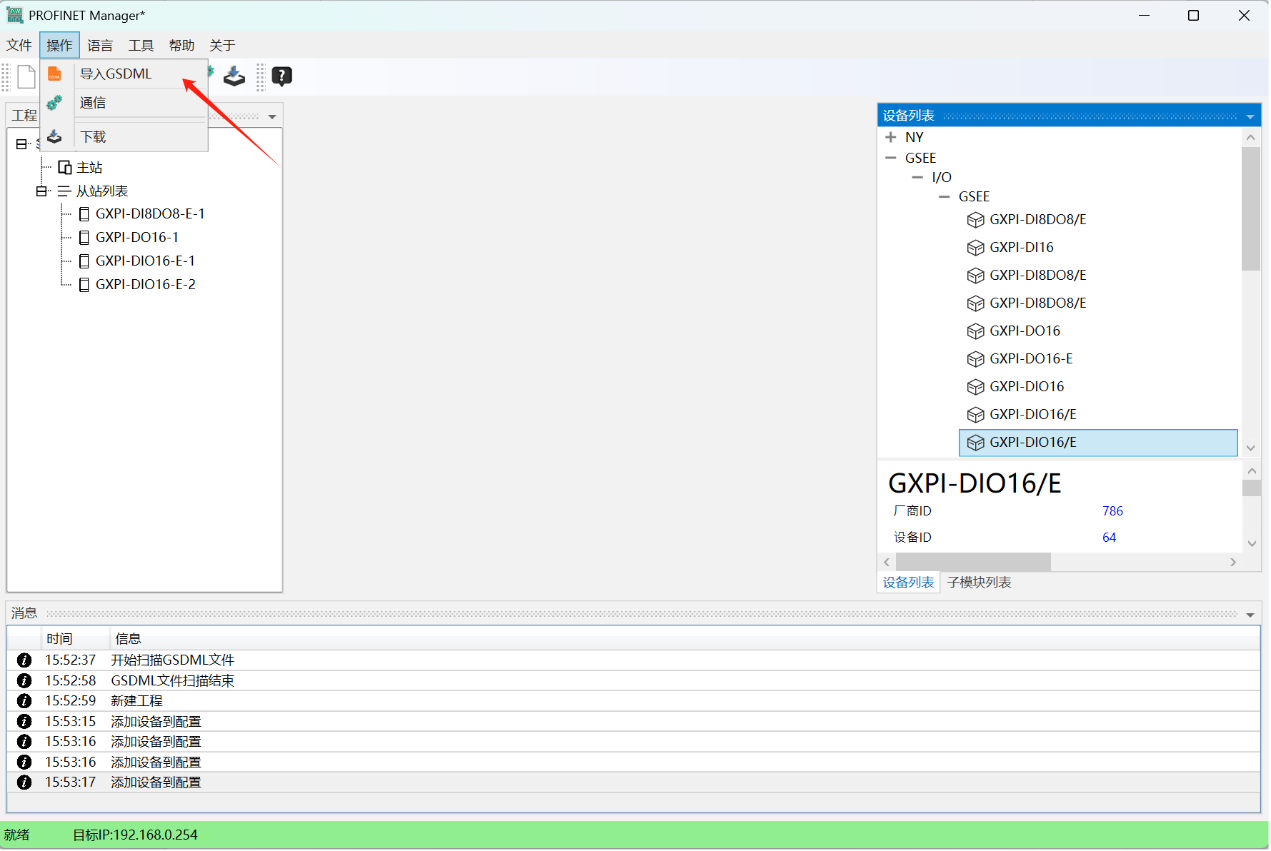Collapse the top-level GSEE vendor node
The width and height of the screenshot is (1271, 851).
point(891,158)
